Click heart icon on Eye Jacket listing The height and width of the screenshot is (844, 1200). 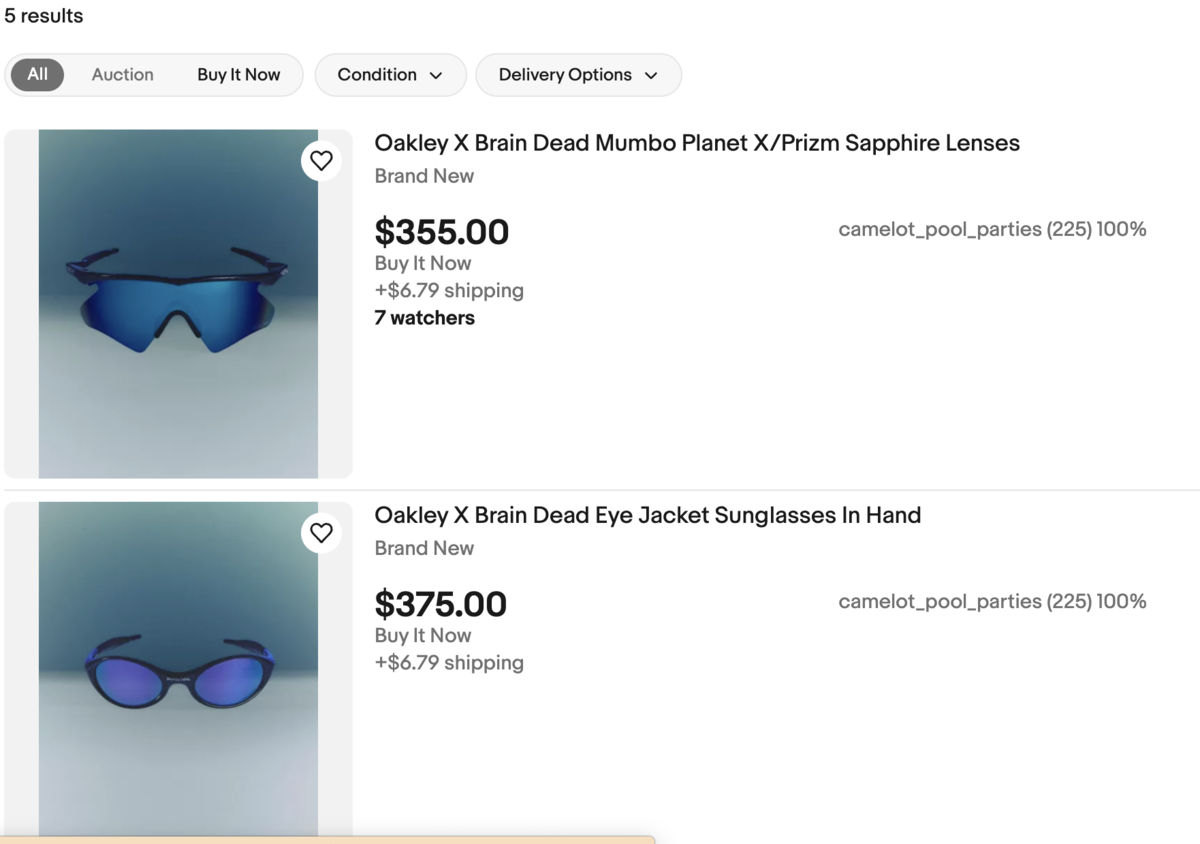click(x=321, y=533)
